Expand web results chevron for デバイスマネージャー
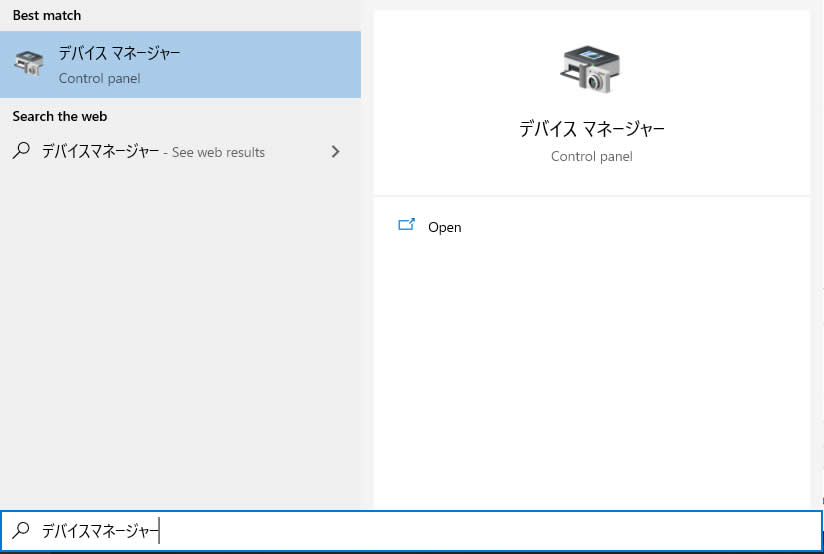Screen dimensions: 824x554 point(335,152)
